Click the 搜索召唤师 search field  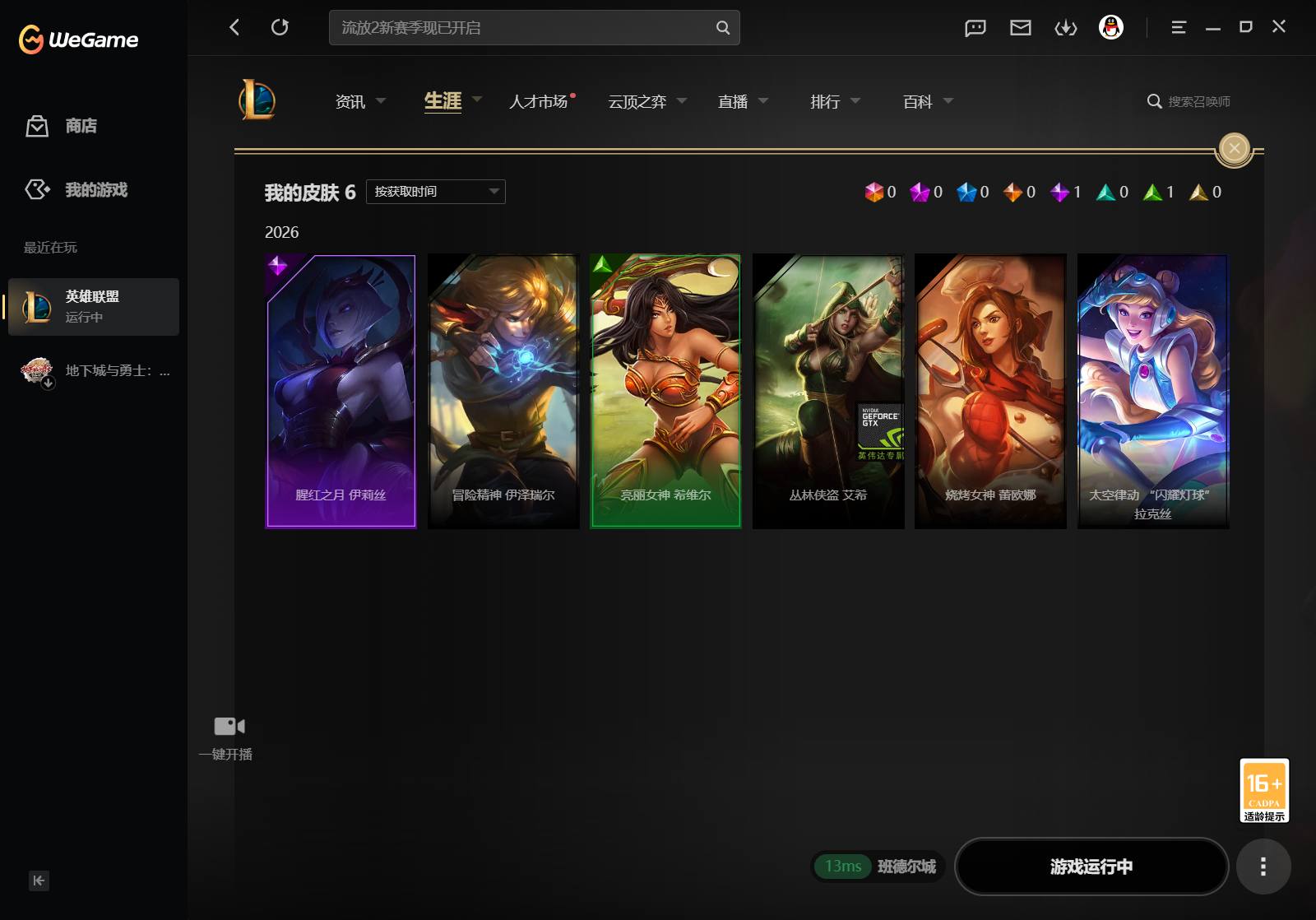click(1199, 101)
